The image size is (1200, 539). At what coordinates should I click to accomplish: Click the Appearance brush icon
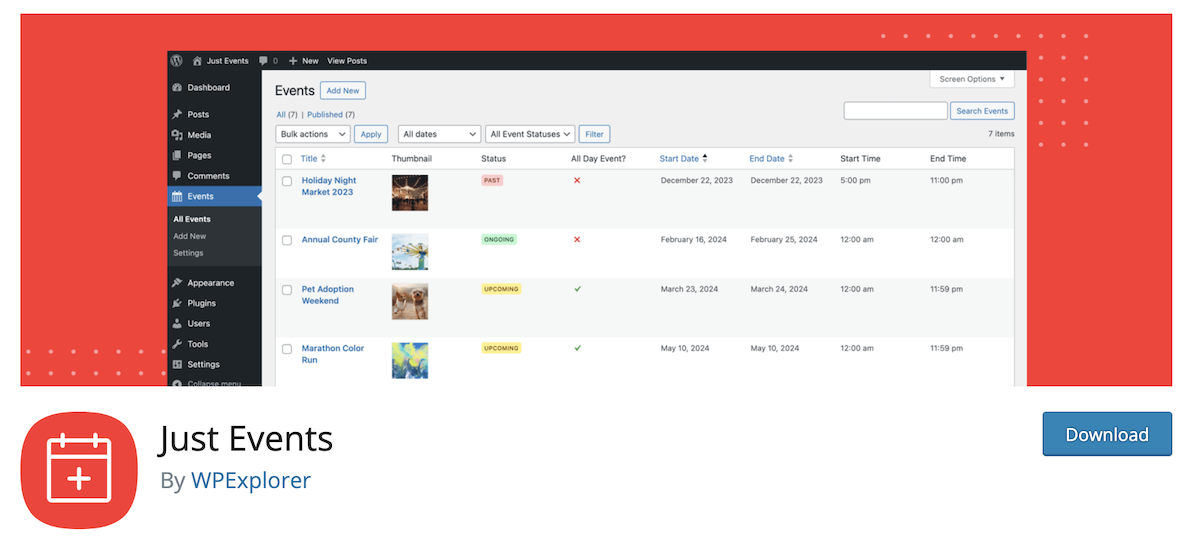[177, 283]
